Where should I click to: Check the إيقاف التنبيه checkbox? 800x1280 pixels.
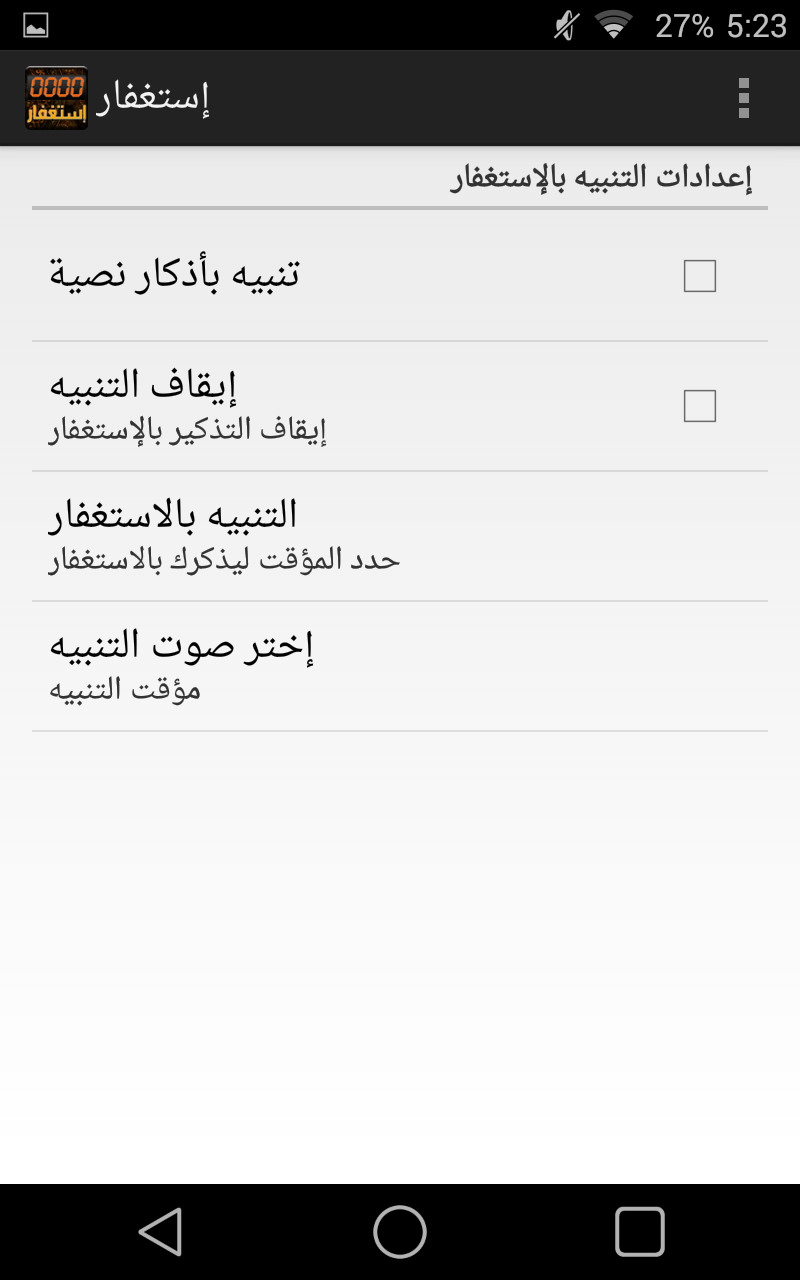pyautogui.click(x=699, y=406)
